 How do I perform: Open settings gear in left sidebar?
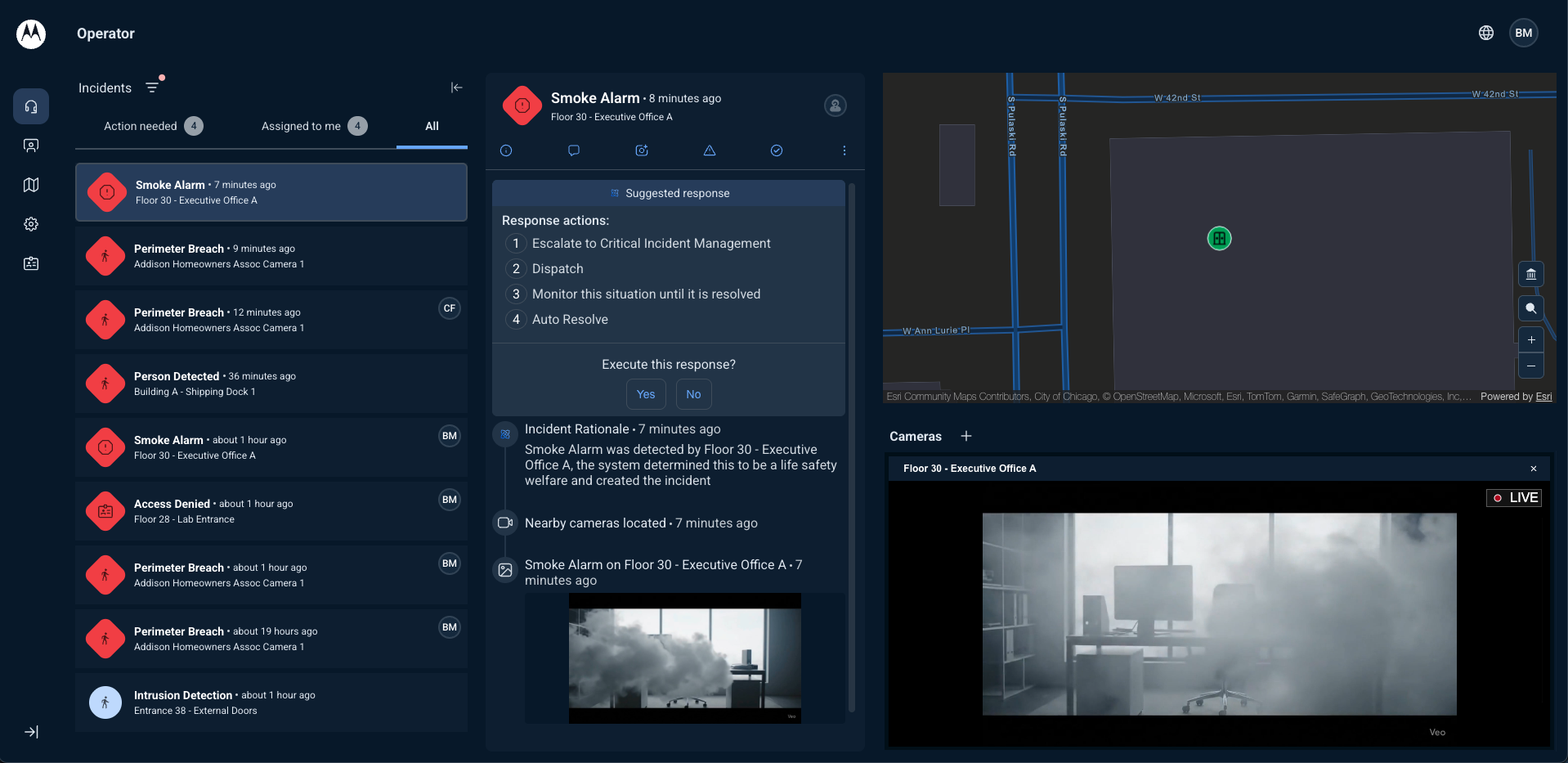(31, 224)
